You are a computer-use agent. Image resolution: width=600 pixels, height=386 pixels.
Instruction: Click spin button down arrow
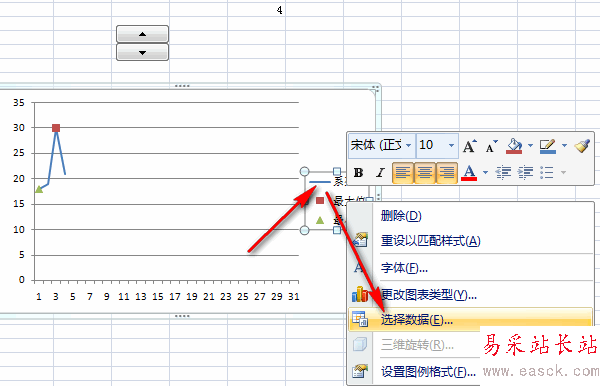click(x=142, y=52)
